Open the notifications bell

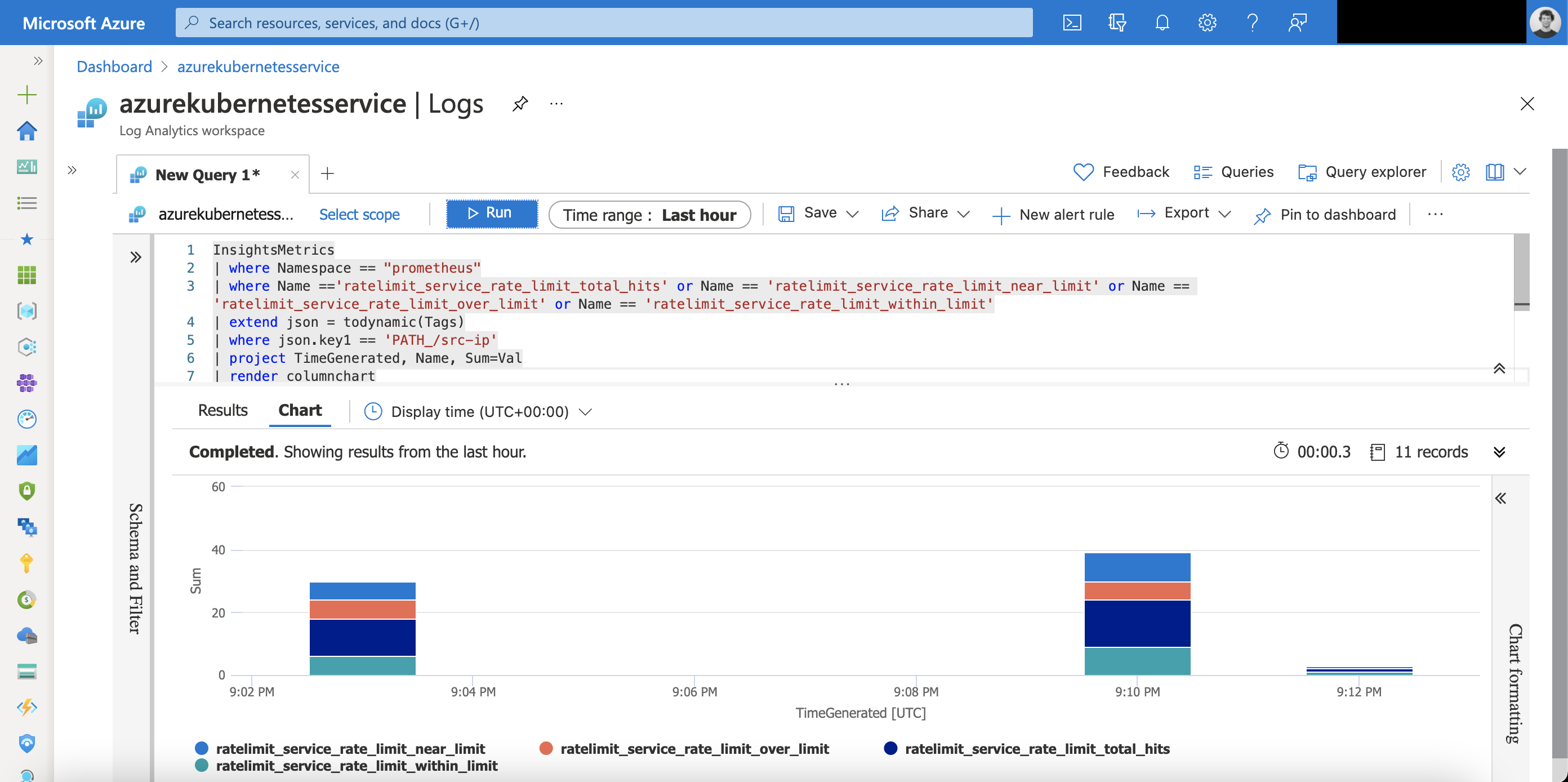point(1162,23)
